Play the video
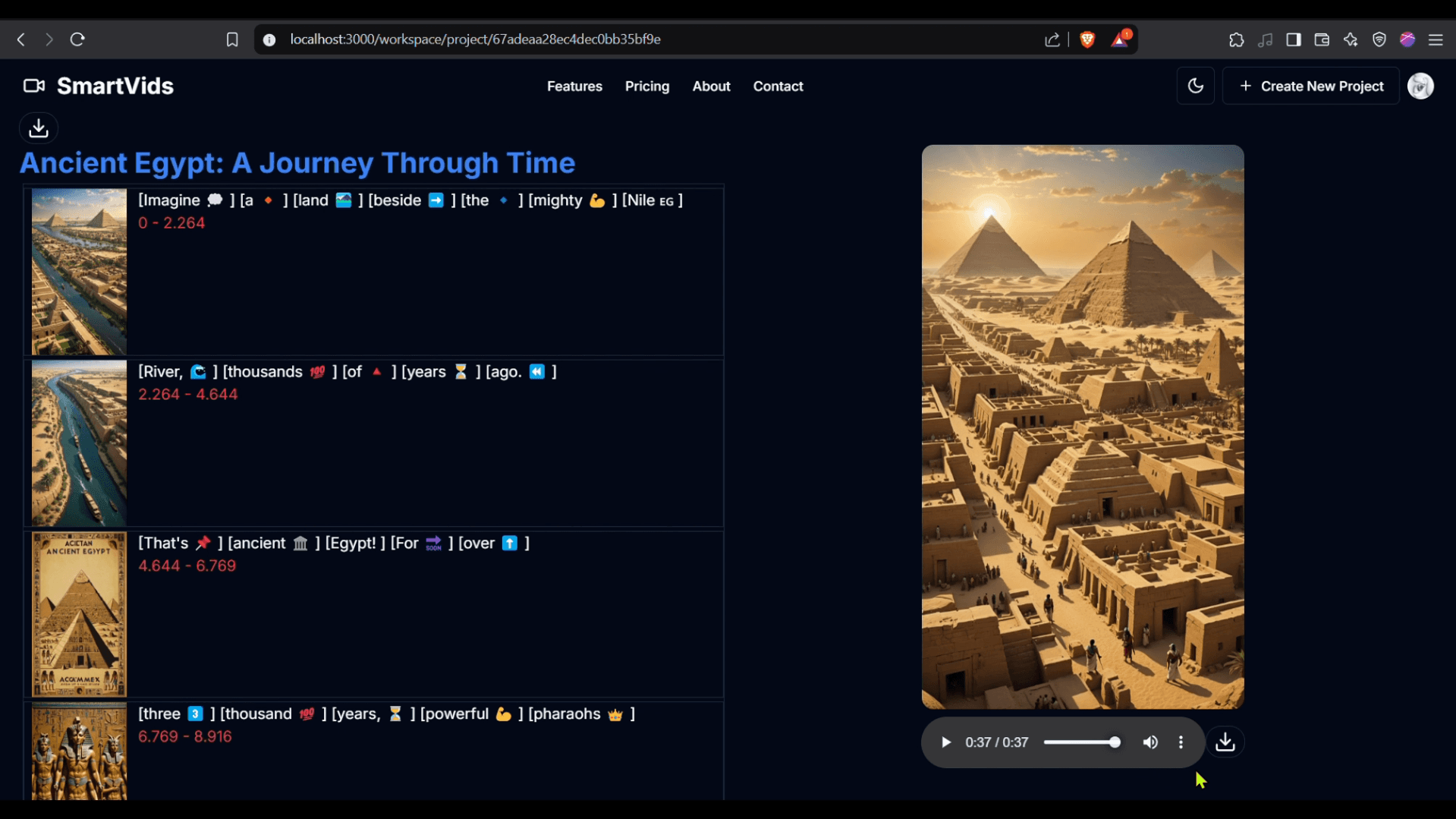This screenshot has height=819, width=1456. (x=946, y=742)
